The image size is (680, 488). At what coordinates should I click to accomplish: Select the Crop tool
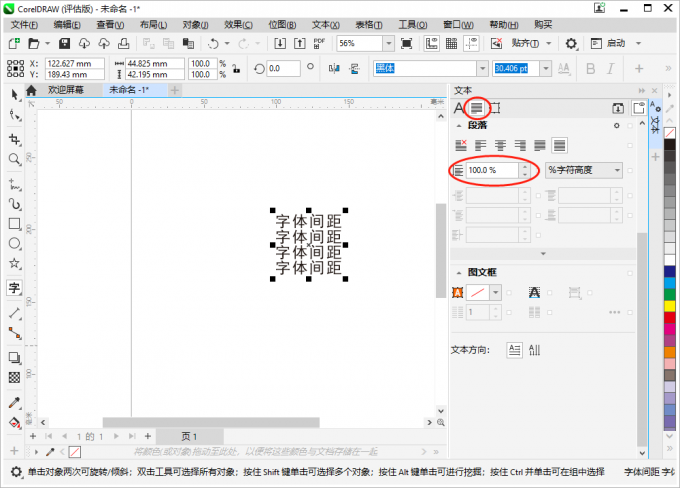pyautogui.click(x=14, y=138)
